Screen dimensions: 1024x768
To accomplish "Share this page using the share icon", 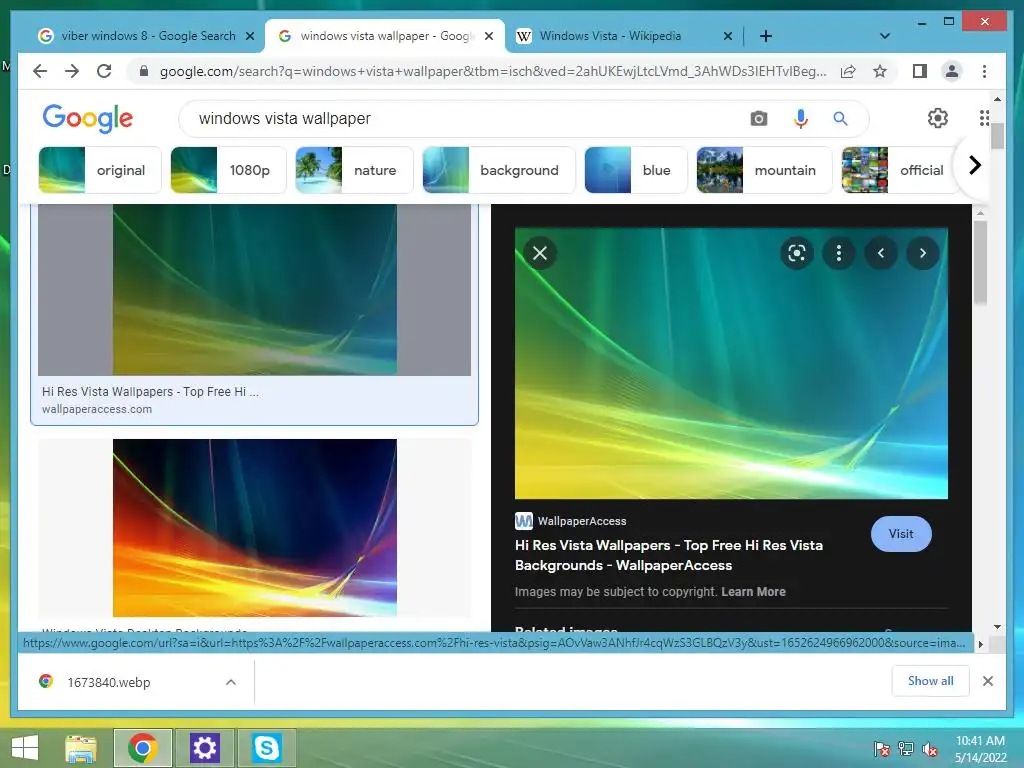I will pyautogui.click(x=848, y=71).
